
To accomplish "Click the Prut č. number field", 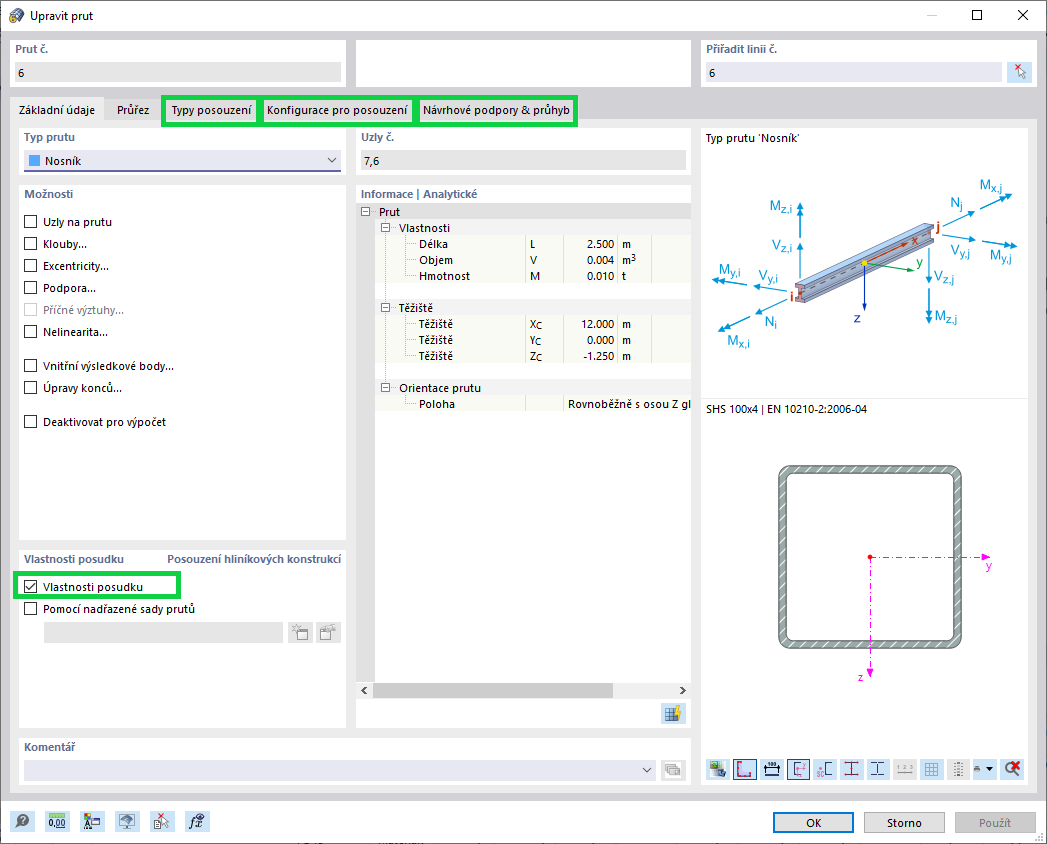I will 178,73.
